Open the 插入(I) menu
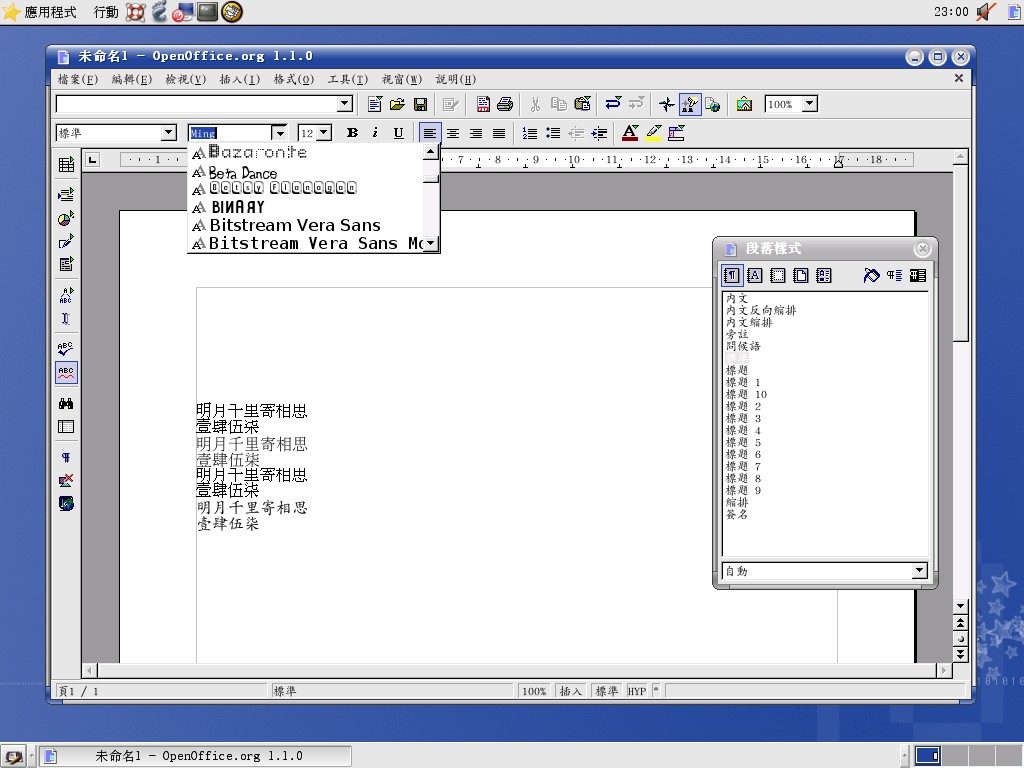This screenshot has height=768, width=1024. click(x=239, y=80)
